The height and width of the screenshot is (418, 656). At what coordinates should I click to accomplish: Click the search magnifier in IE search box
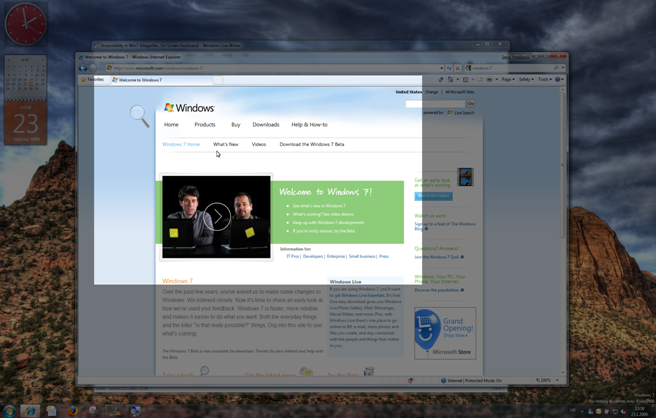556,68
